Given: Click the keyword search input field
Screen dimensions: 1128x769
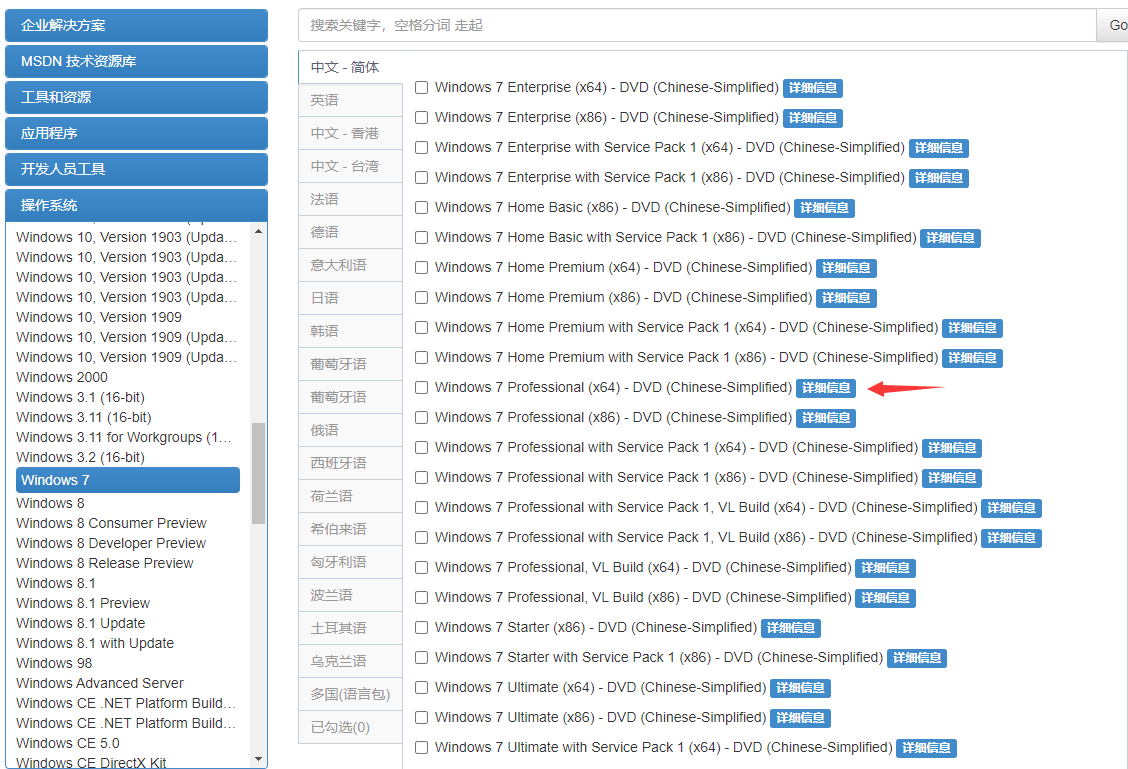Looking at the screenshot, I should pyautogui.click(x=690, y=25).
